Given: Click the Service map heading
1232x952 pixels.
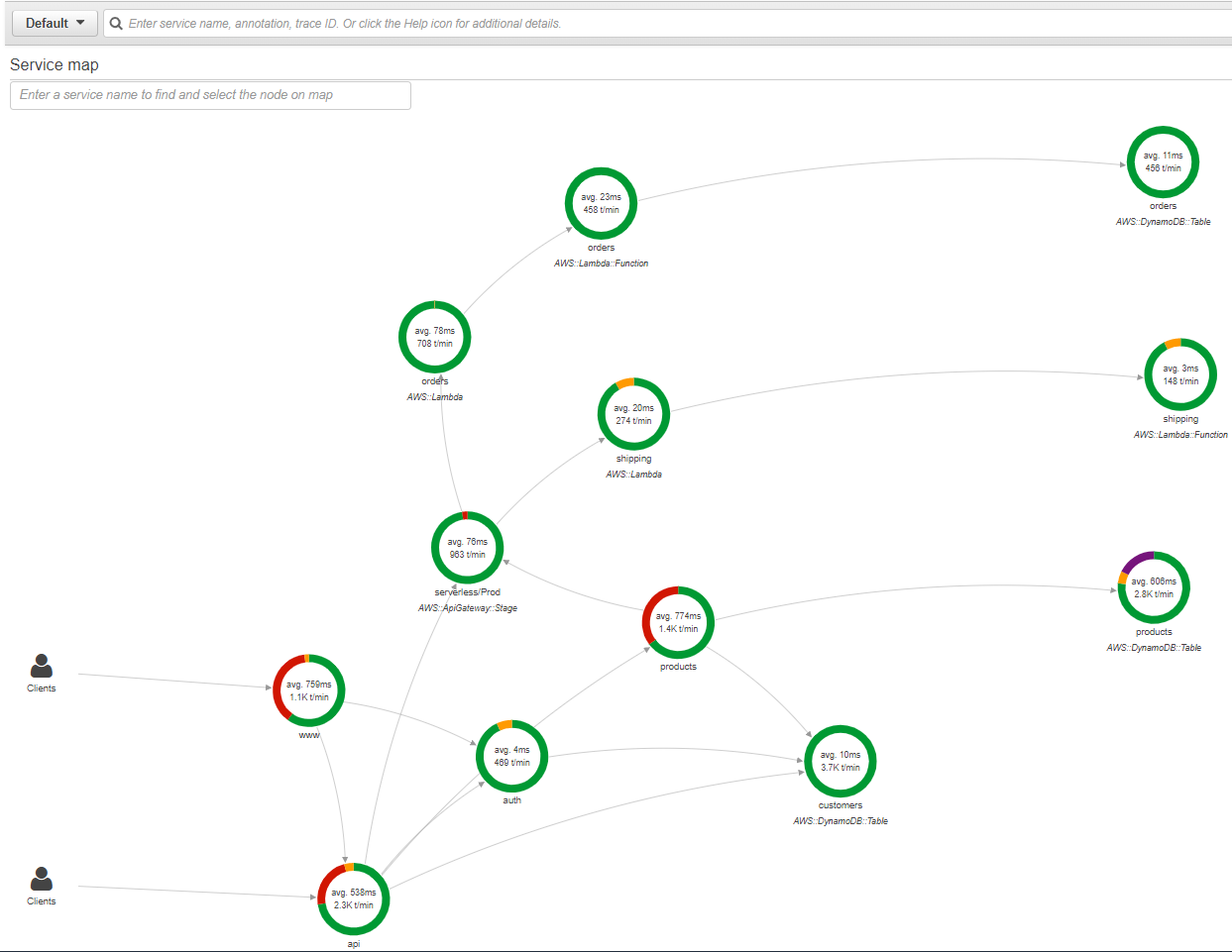Looking at the screenshot, I should pos(55,64).
